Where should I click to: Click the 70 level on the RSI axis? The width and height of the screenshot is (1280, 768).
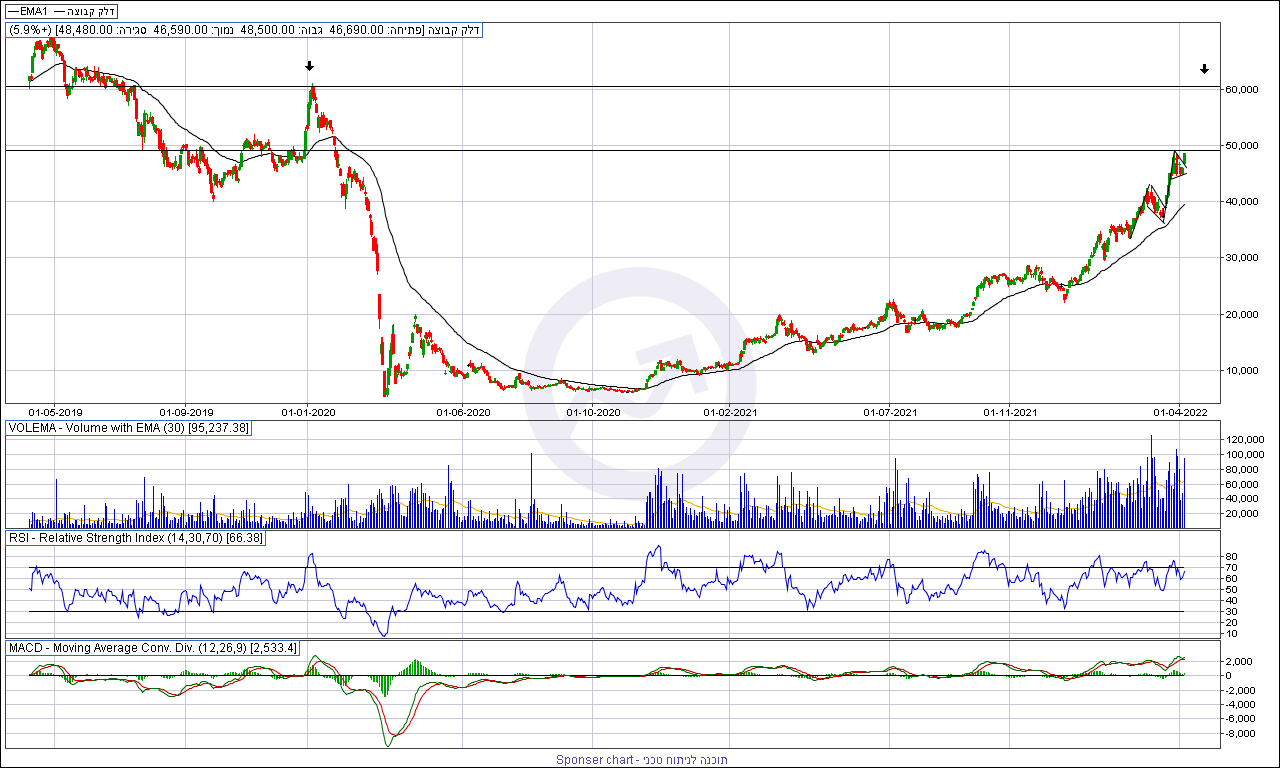1233,568
